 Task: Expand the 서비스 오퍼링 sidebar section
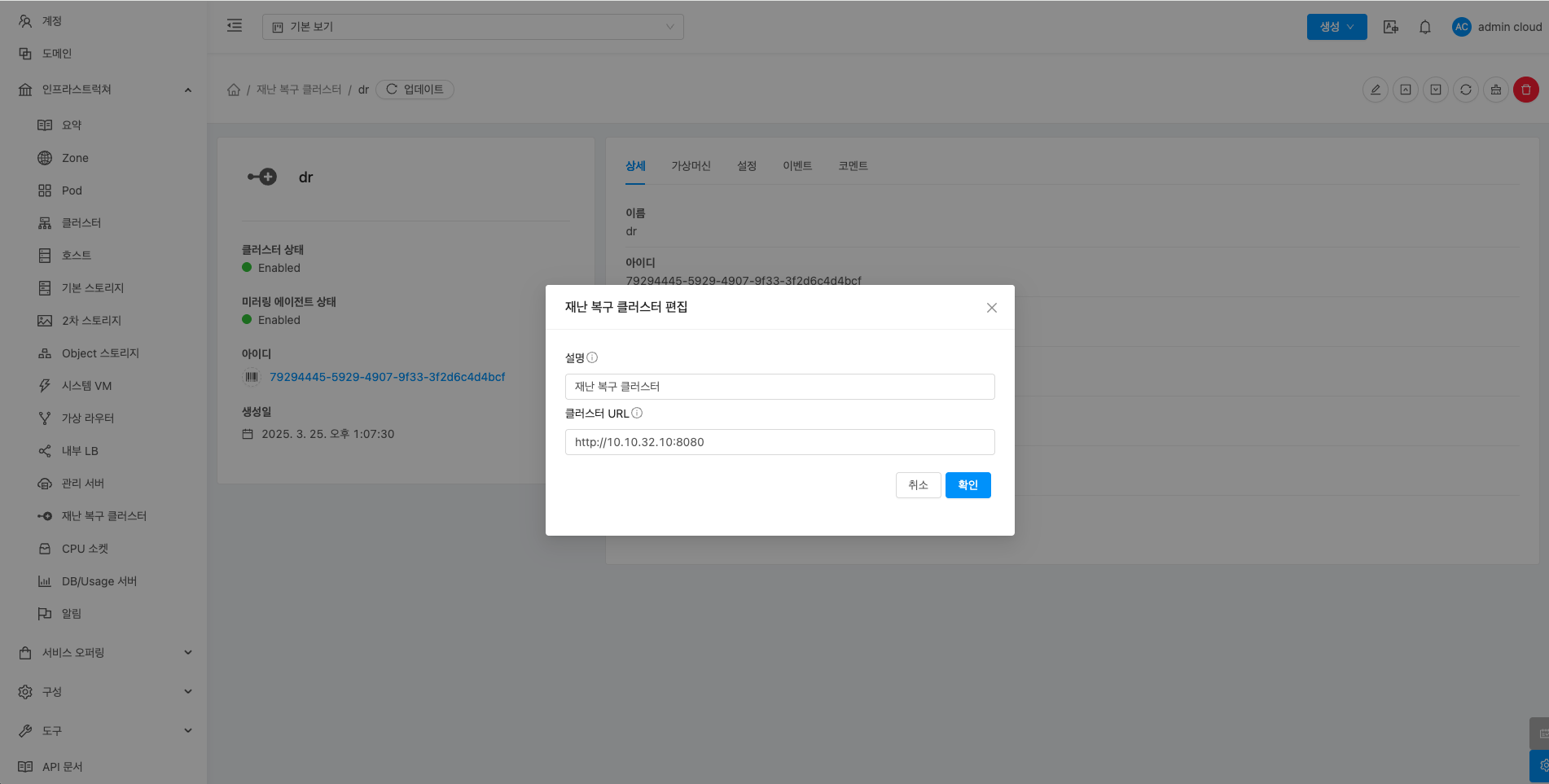[x=103, y=652]
